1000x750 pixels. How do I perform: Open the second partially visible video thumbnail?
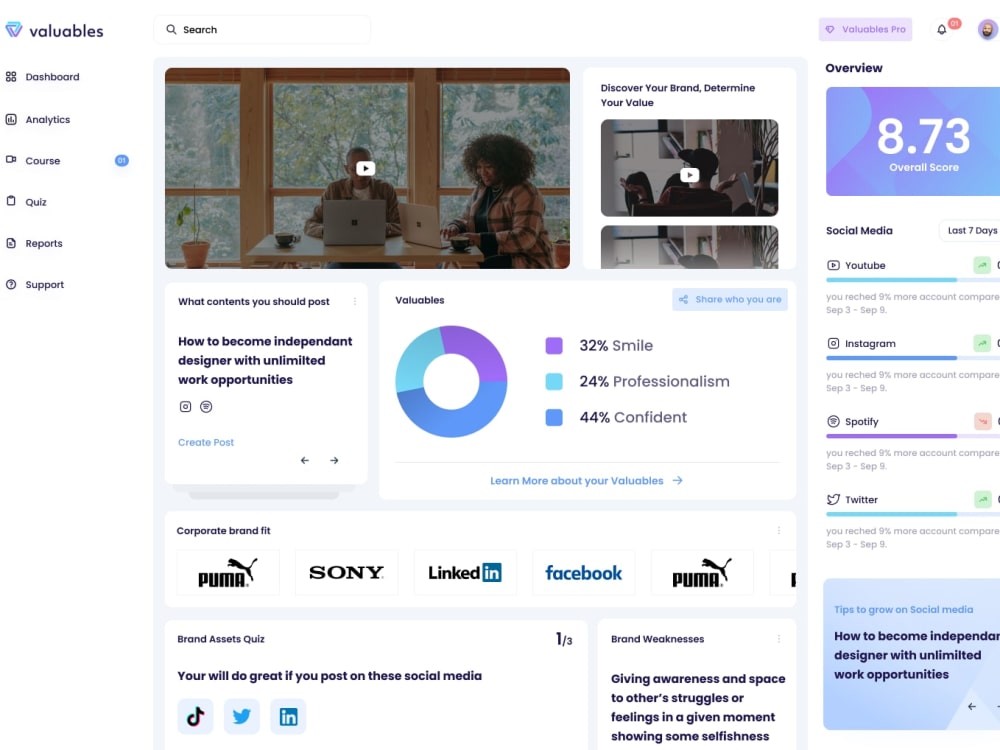pyautogui.click(x=689, y=247)
